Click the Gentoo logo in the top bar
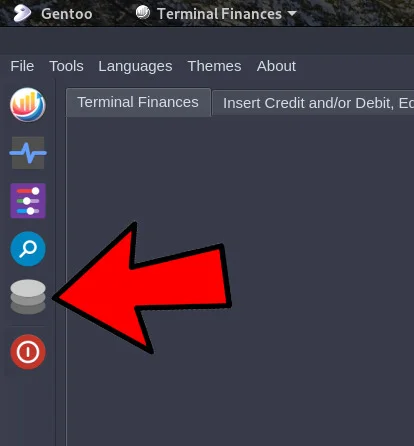This screenshot has width=414, height=446. (22, 13)
